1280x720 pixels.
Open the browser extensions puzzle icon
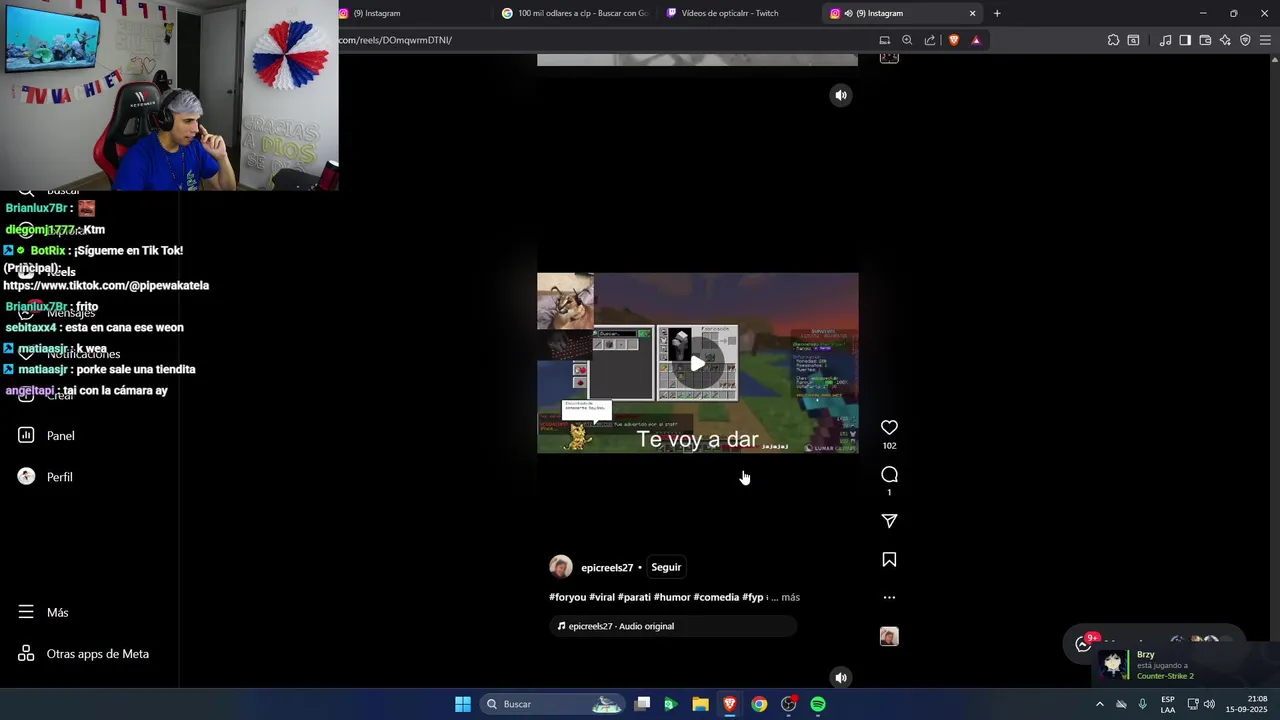[1113, 40]
